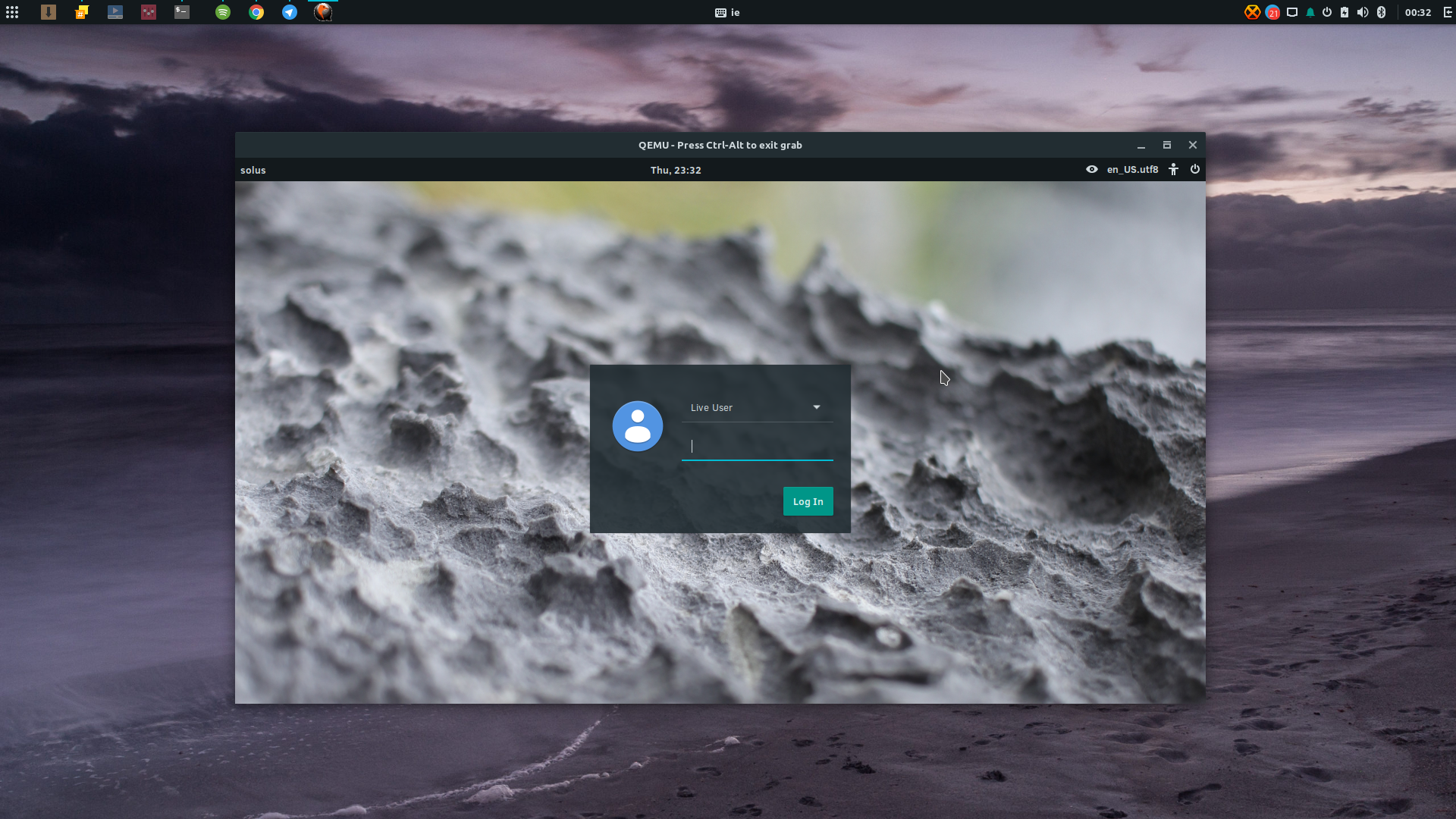
Task: Open the en_US.utf8 language menu
Action: (1133, 169)
